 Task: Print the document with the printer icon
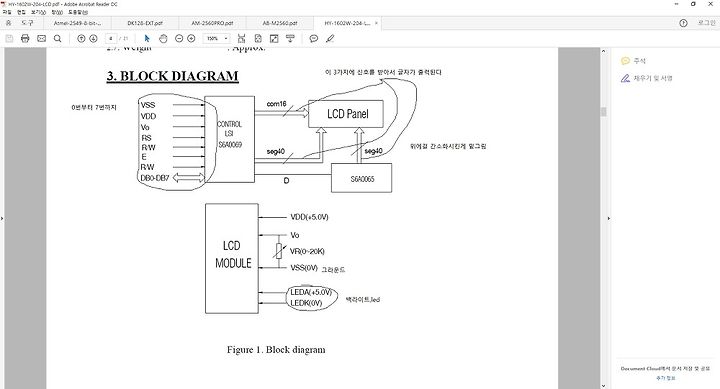click(25, 39)
